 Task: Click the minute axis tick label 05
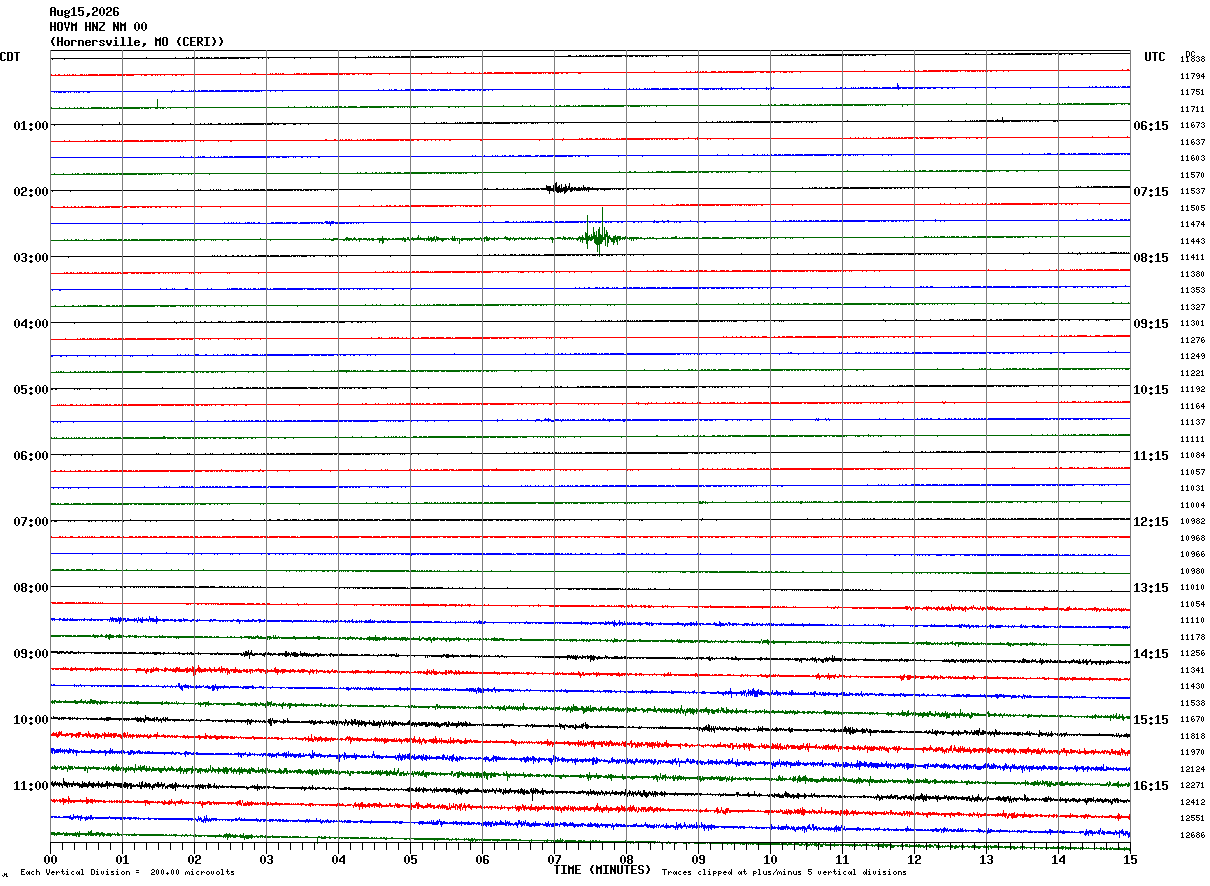pos(410,859)
